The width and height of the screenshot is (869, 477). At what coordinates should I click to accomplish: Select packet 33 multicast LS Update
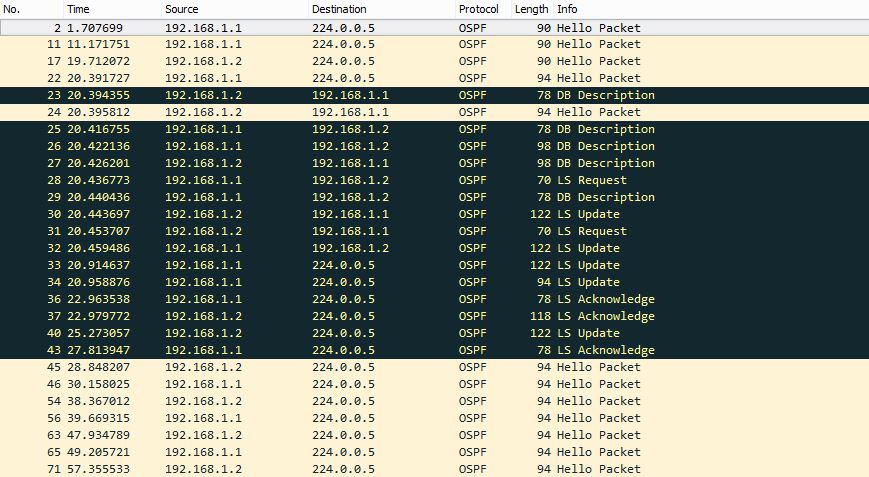[434, 265]
